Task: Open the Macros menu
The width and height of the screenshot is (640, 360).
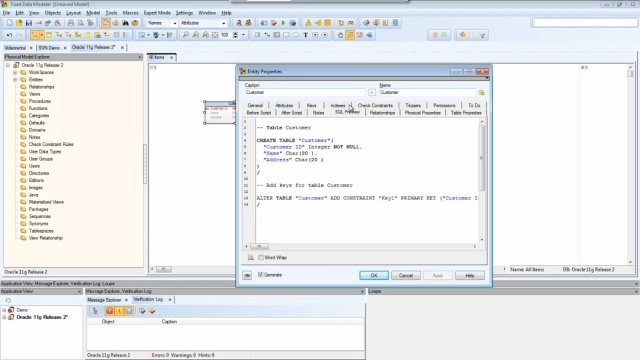Action: click(130, 13)
